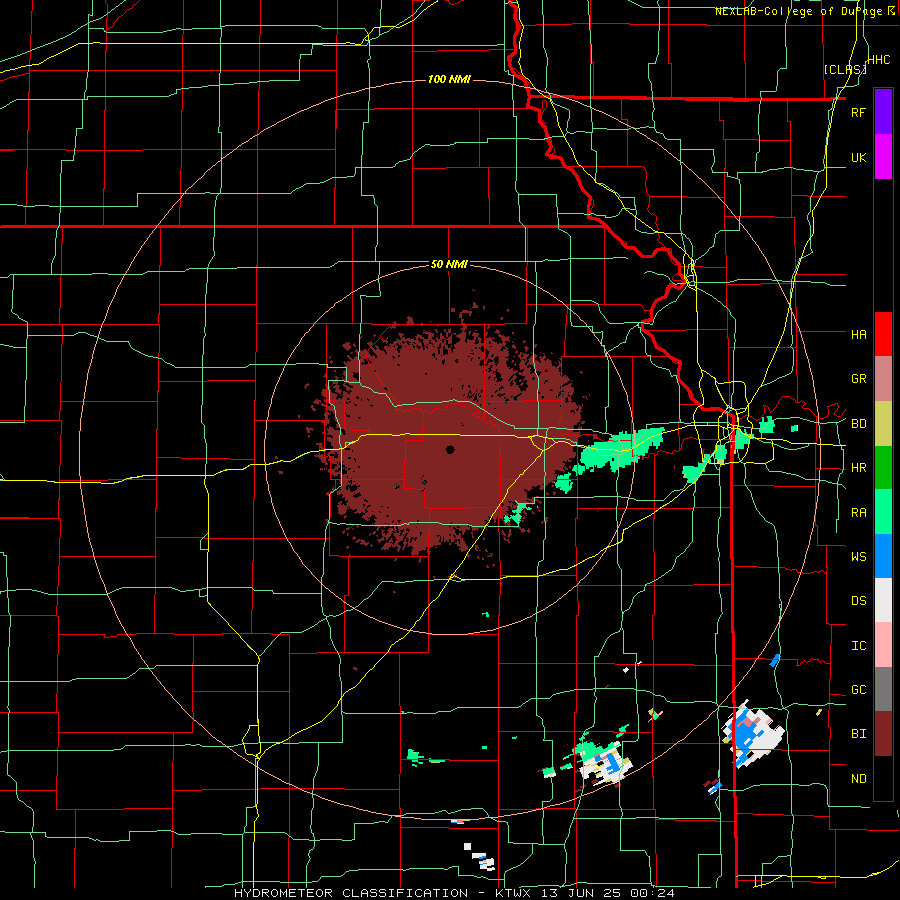This screenshot has height=900, width=900.
Task: Select the gray GC legend swatch
Action: tap(883, 689)
